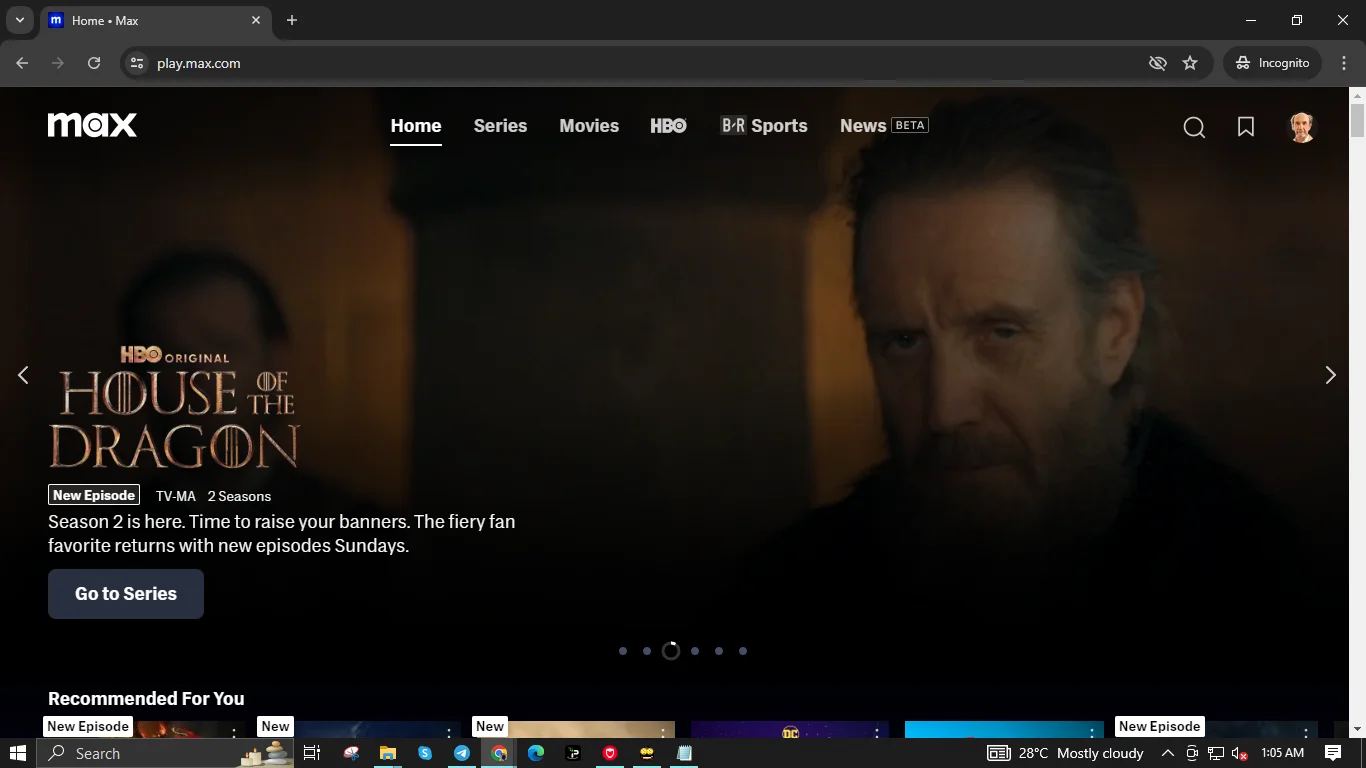This screenshot has width=1366, height=768.
Task: Jump to the last hero carousel dot
Action: (743, 651)
